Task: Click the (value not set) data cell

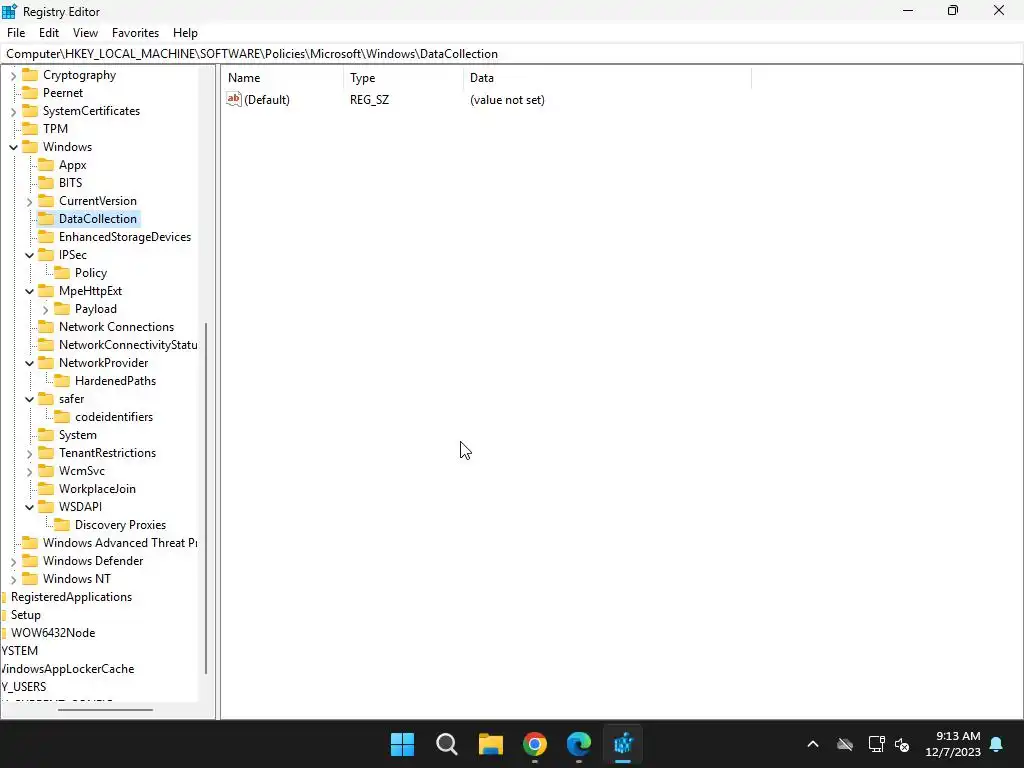Action: 507,100
